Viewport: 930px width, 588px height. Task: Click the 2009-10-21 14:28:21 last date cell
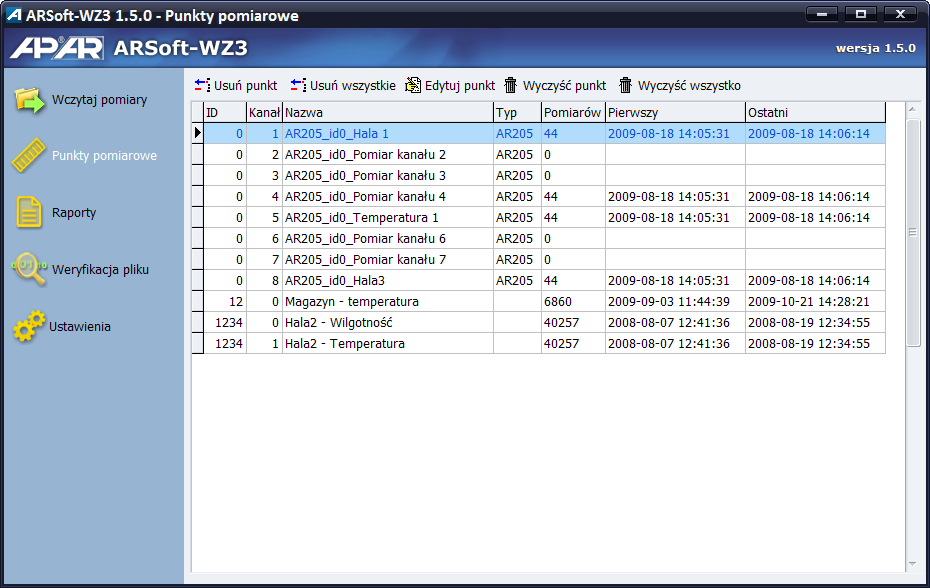(815, 301)
